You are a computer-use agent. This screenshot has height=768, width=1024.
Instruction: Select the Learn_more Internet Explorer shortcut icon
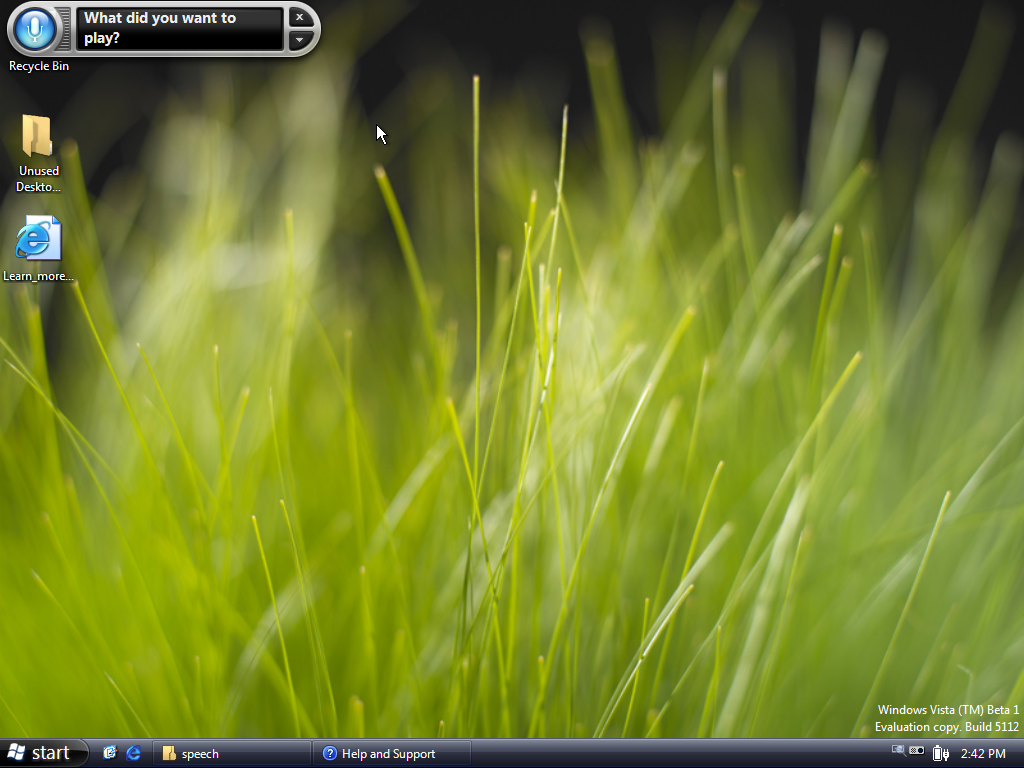point(38,238)
